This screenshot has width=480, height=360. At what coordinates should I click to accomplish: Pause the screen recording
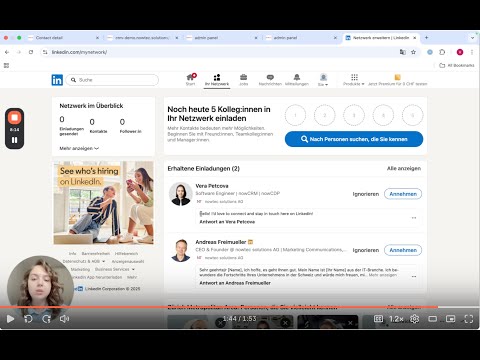pyautogui.click(x=14, y=140)
